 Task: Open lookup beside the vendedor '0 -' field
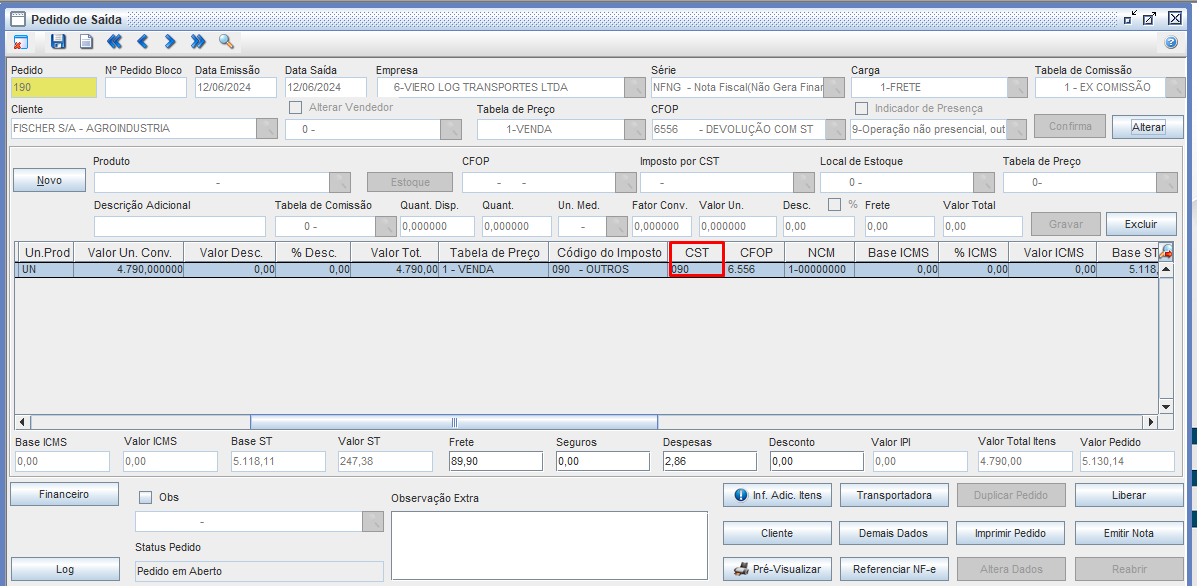click(451, 130)
